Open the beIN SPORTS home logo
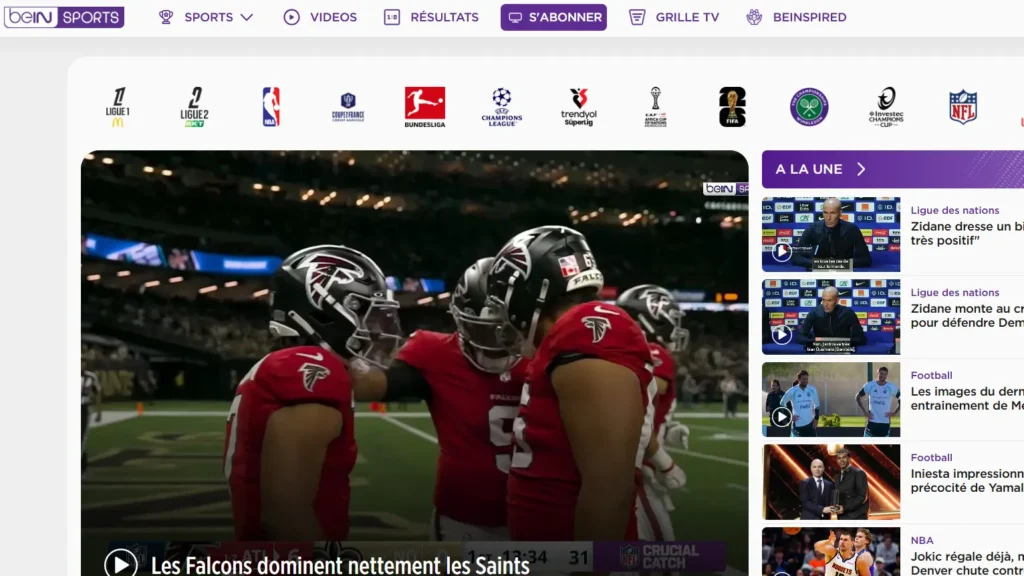This screenshot has width=1024, height=576. [x=64, y=17]
